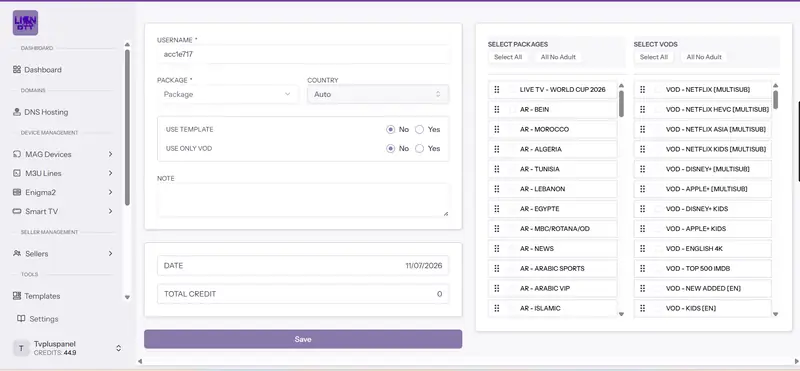800x371 pixels.
Task: Check the AR - EGYPTE package checkbox
Action: pos(513,209)
